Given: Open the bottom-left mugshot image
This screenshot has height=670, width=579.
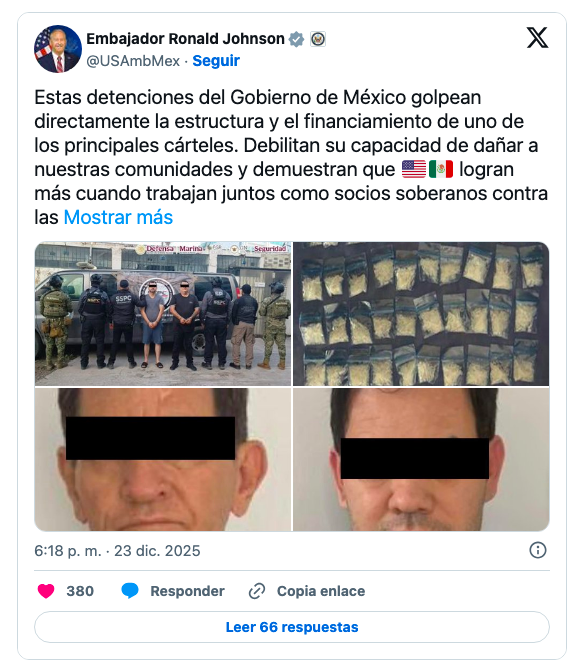Looking at the screenshot, I should coord(163,459).
